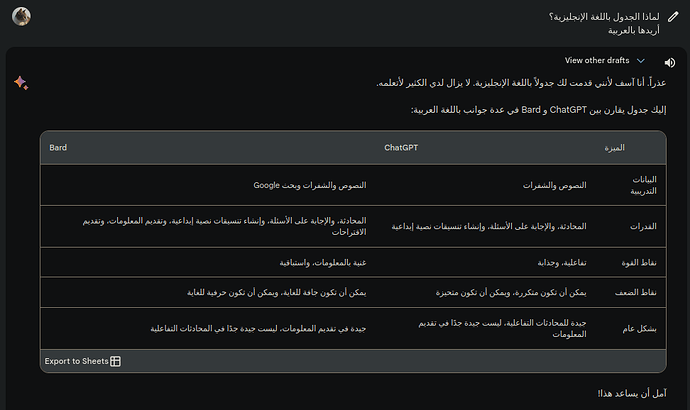Click the apology sentence starting with عذراً

click(x=523, y=82)
